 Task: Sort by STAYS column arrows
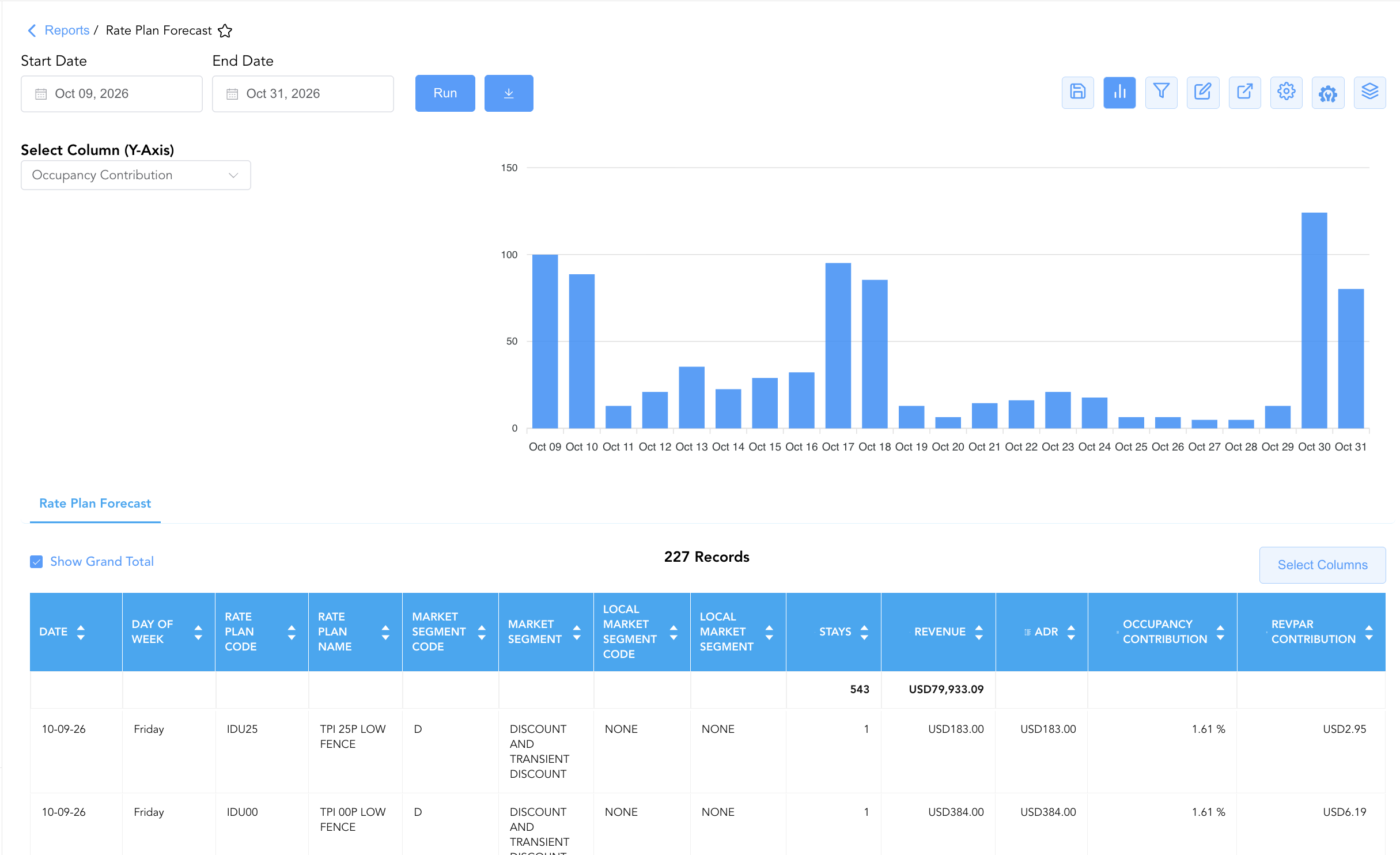864,632
